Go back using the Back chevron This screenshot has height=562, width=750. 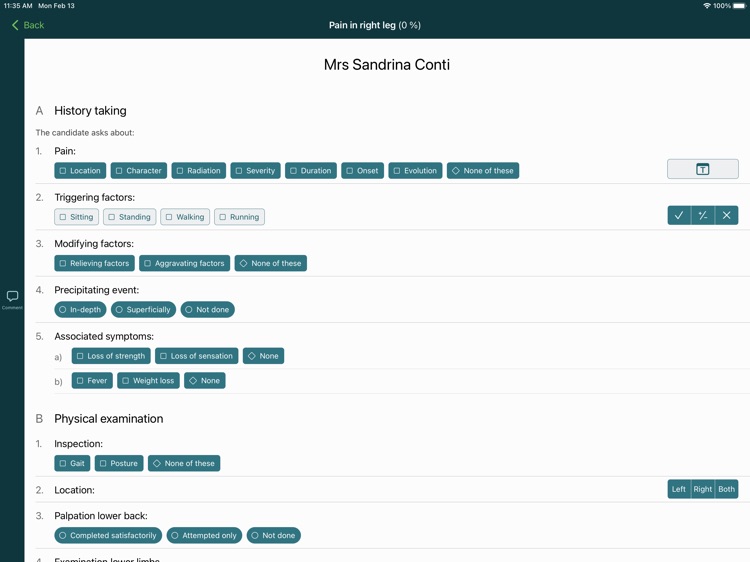click(27, 25)
